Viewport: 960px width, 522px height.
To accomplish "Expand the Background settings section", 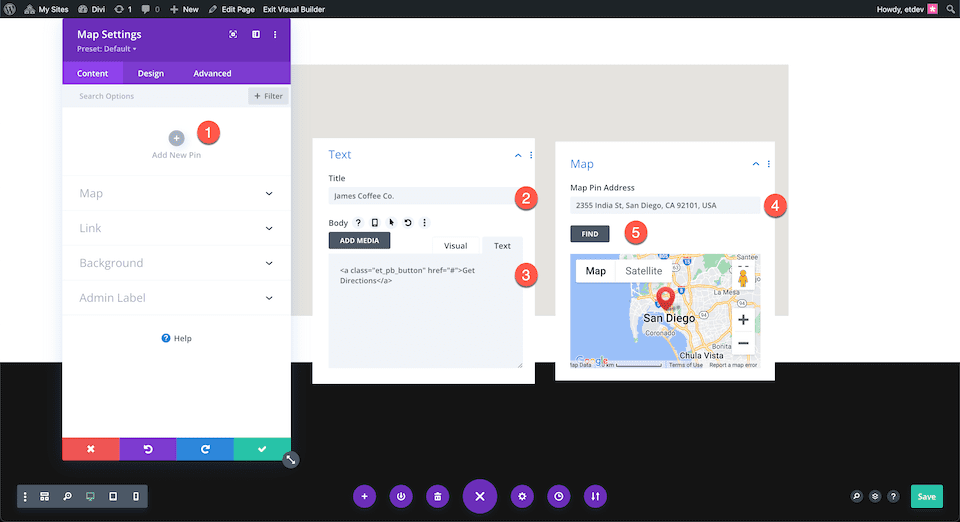I will [176, 263].
